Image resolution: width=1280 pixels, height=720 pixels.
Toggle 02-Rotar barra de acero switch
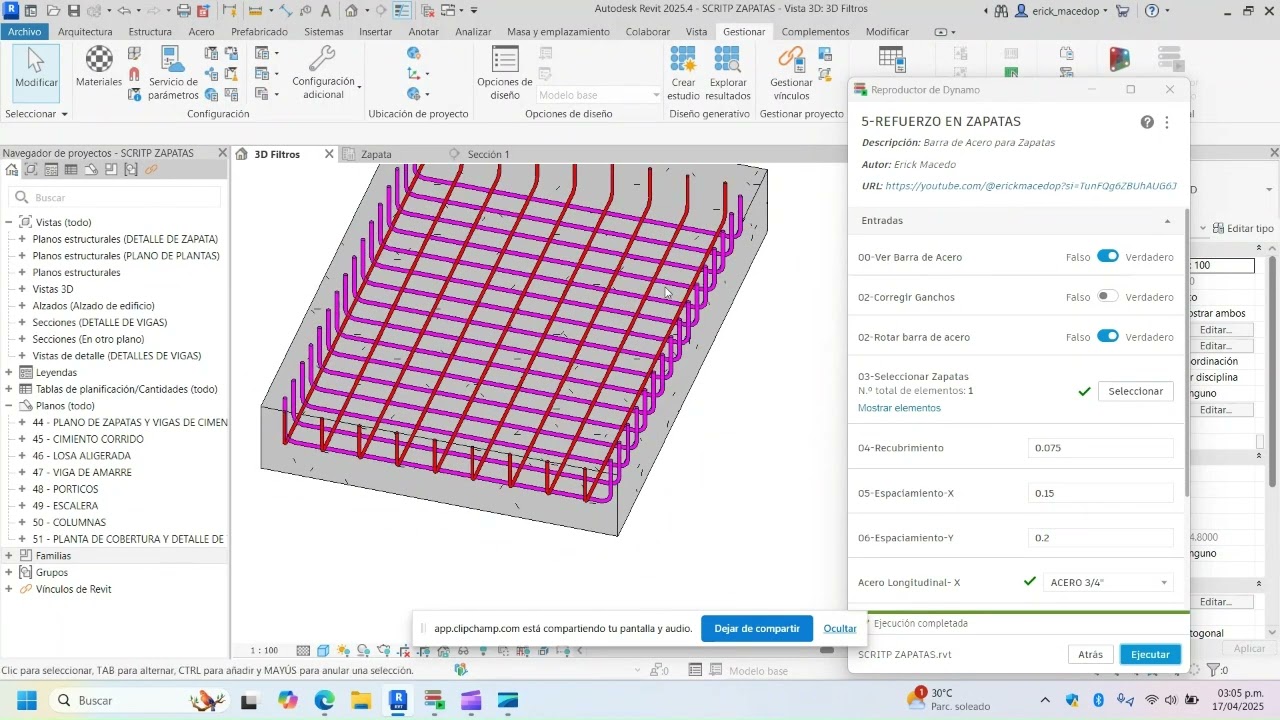point(1108,336)
